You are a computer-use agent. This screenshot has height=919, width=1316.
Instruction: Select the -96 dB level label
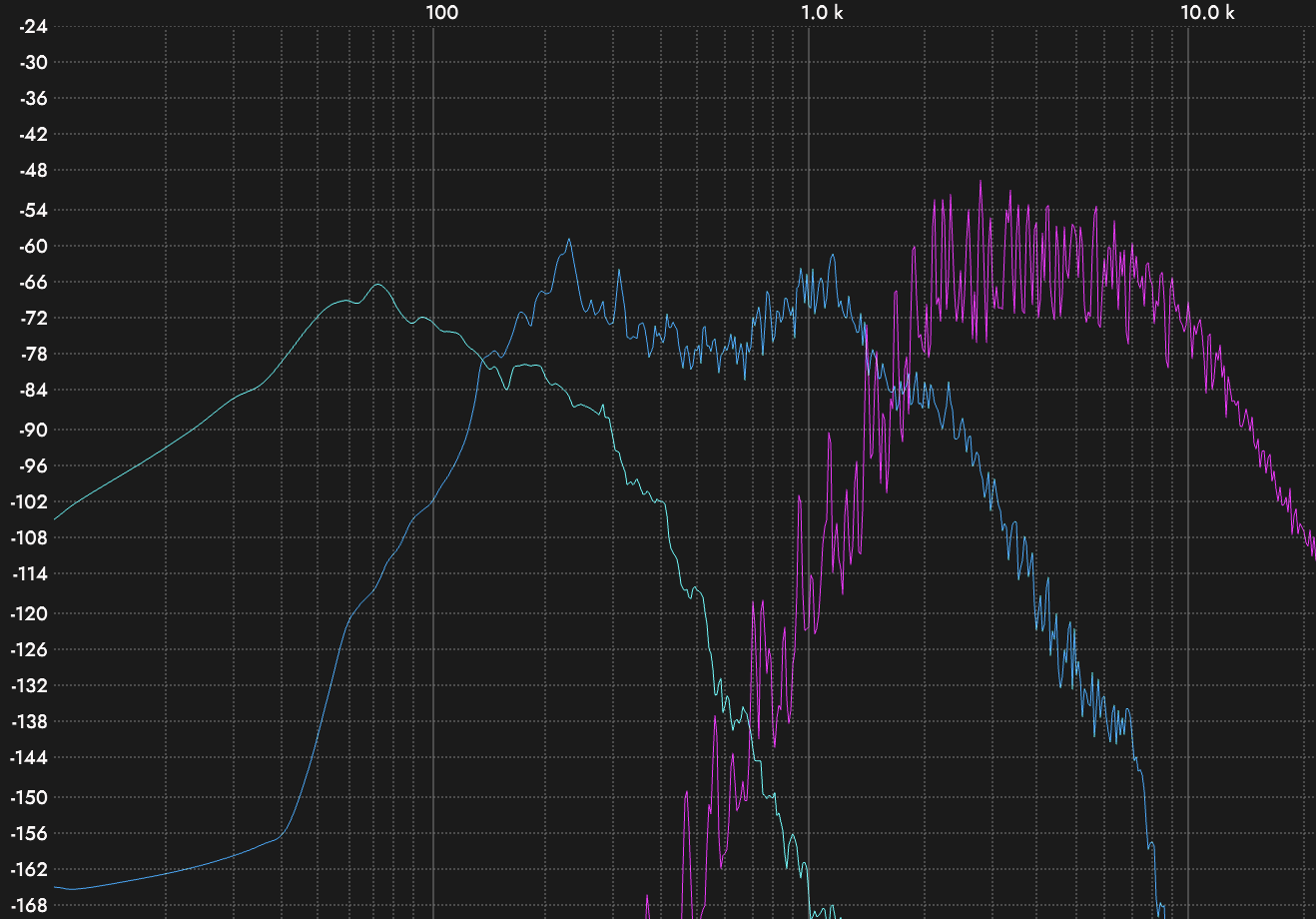[33, 465]
